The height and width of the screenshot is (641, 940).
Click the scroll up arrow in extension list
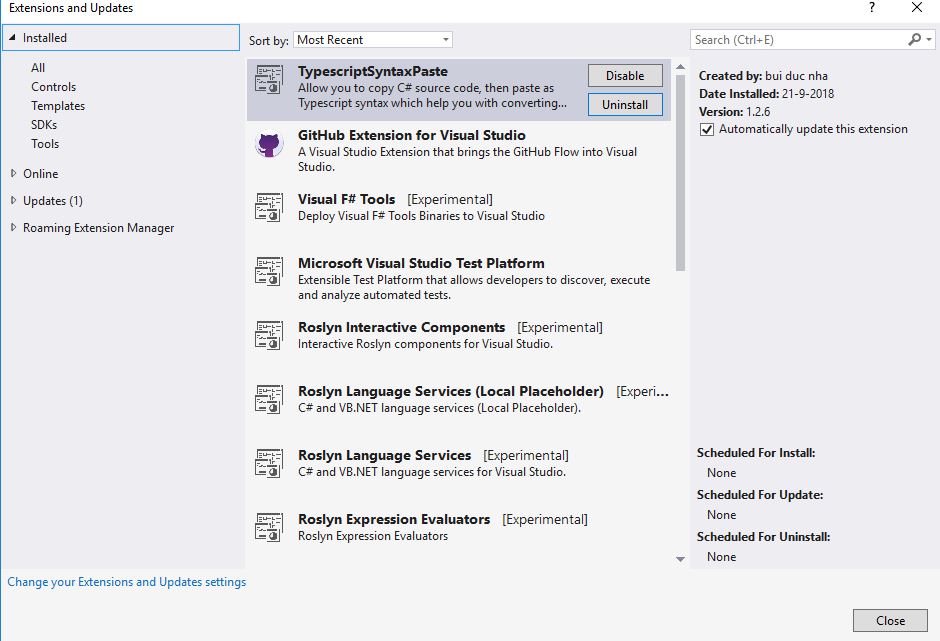tap(680, 67)
